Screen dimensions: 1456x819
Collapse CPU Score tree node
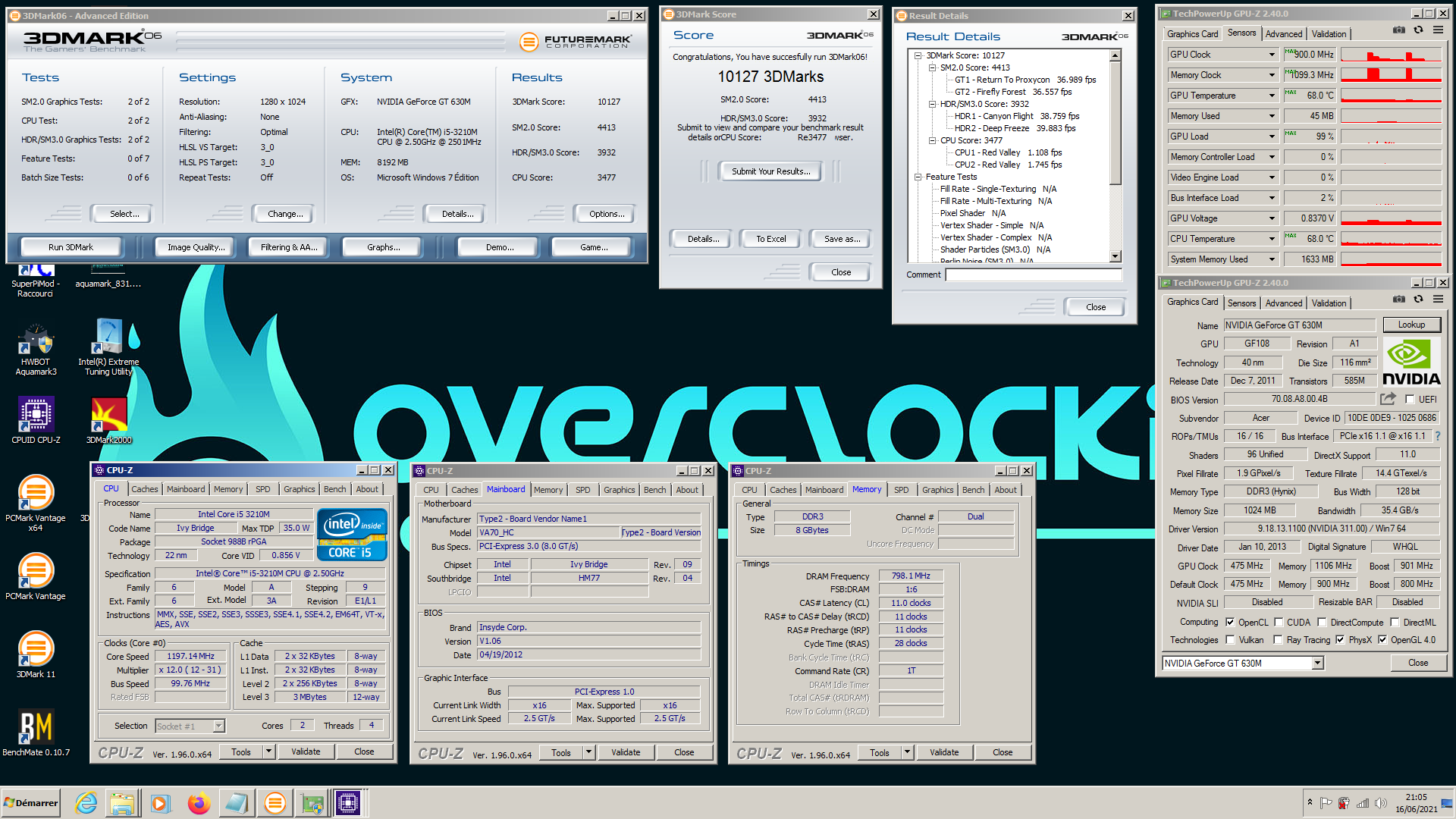click(x=932, y=140)
